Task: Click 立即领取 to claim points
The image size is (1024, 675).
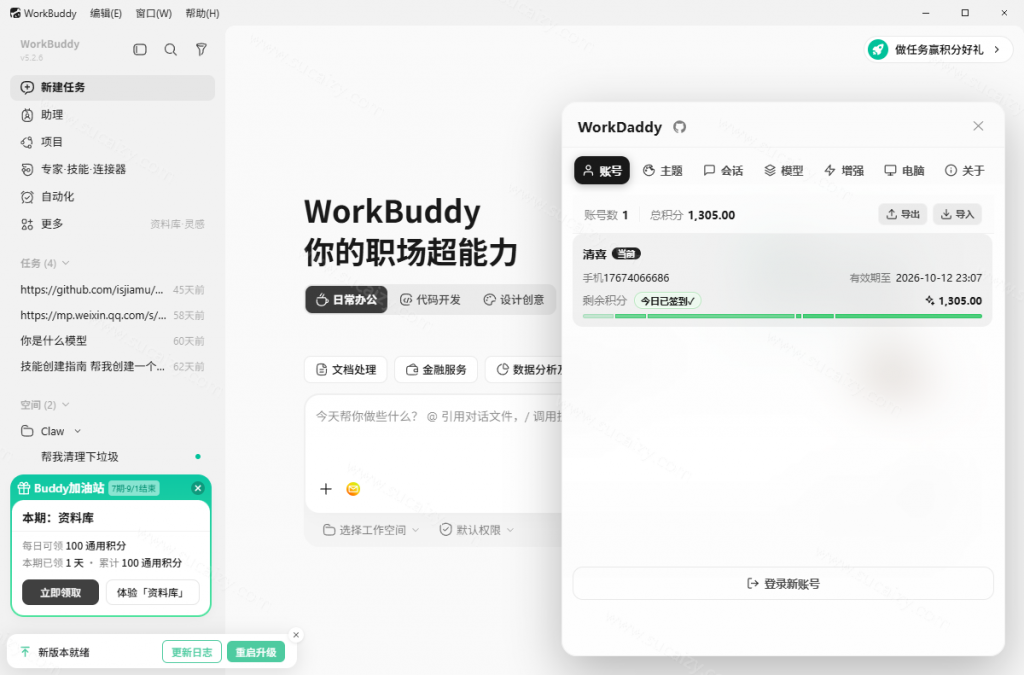Action: pyautogui.click(x=60, y=593)
